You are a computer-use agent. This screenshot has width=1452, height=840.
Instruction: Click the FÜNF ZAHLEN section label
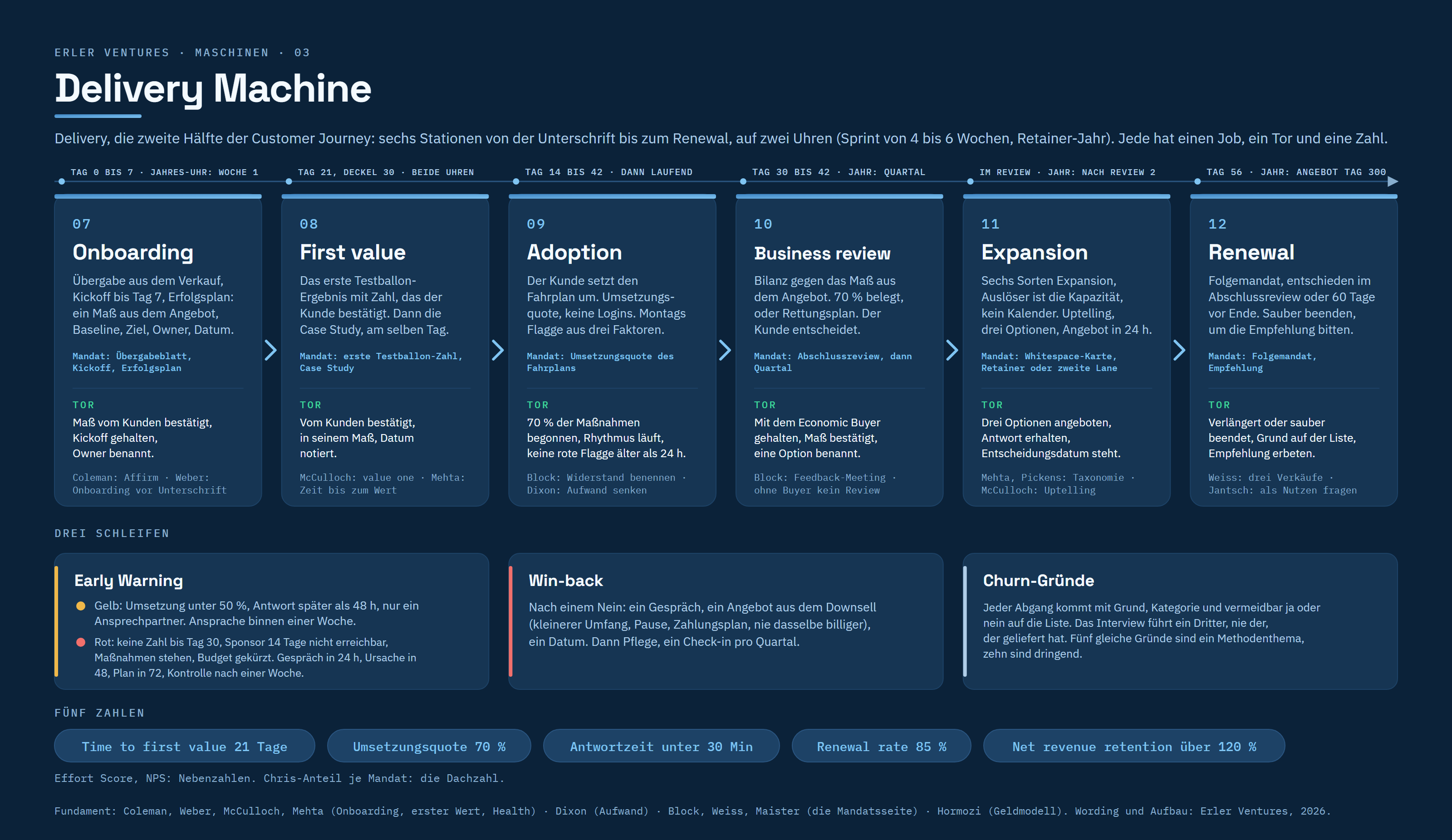click(99, 713)
